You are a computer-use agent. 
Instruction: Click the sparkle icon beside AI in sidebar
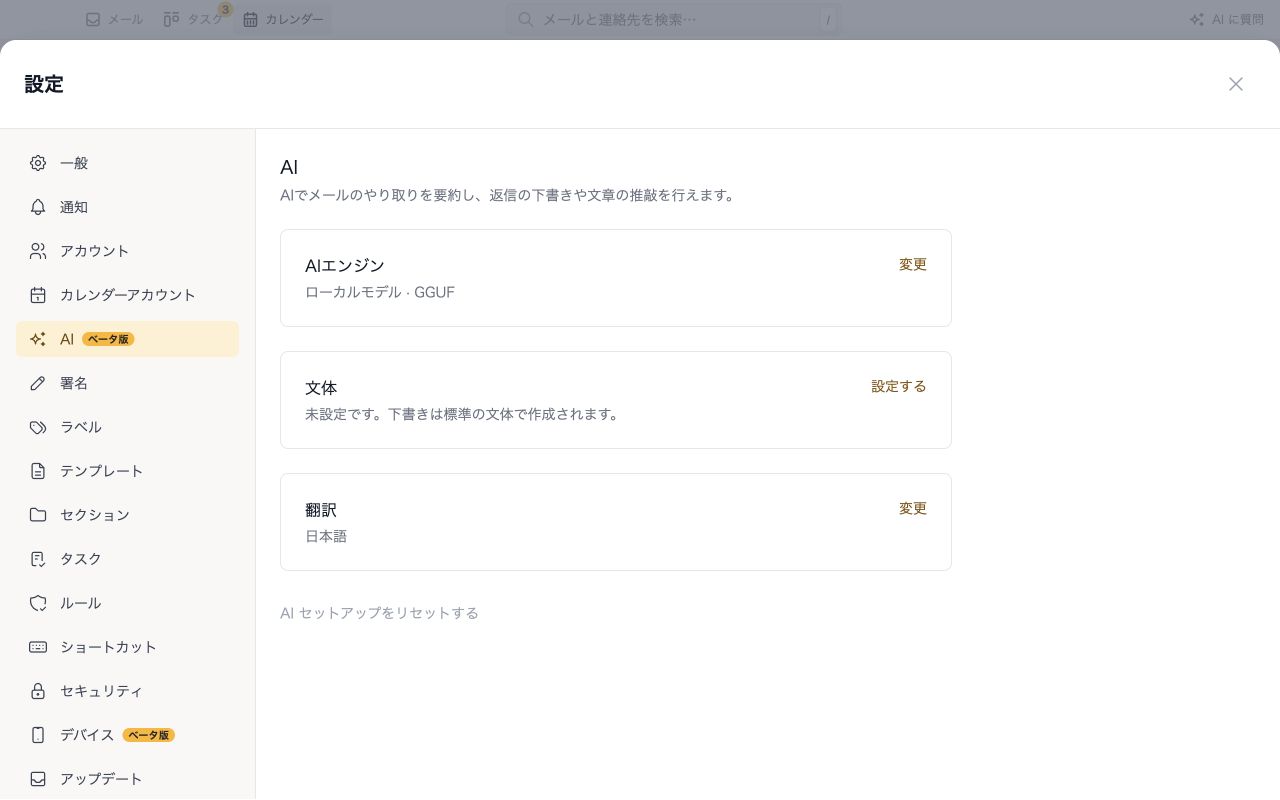[38, 339]
